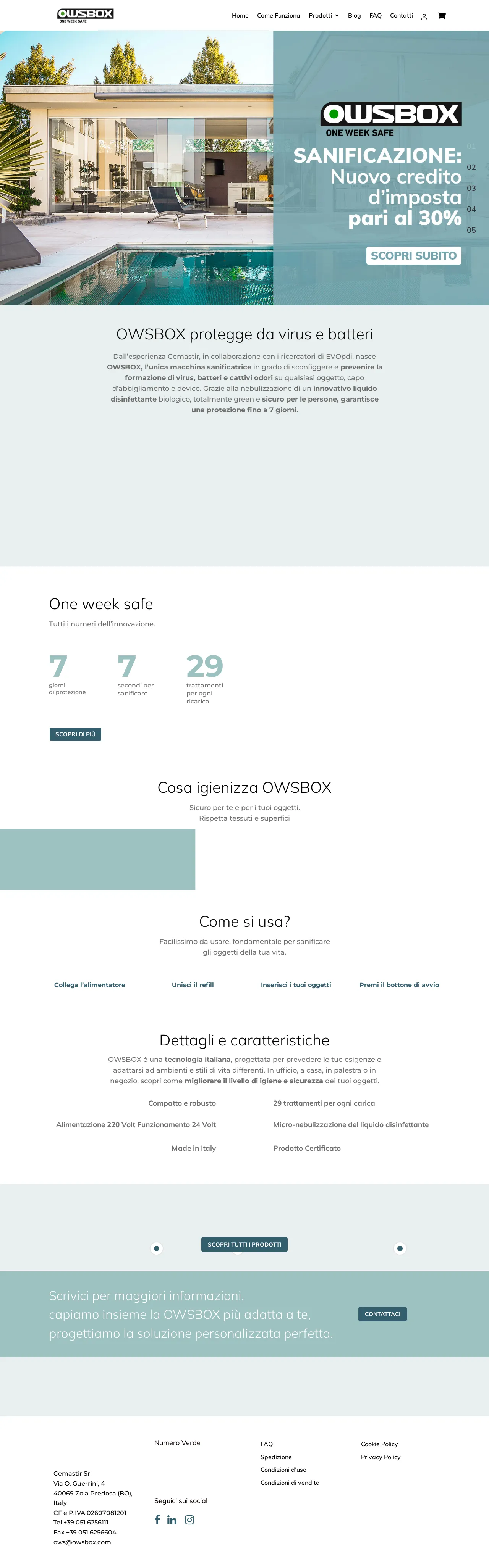489x1568 pixels.
Task: Click the Unisci il refill step label
Action: [193, 985]
